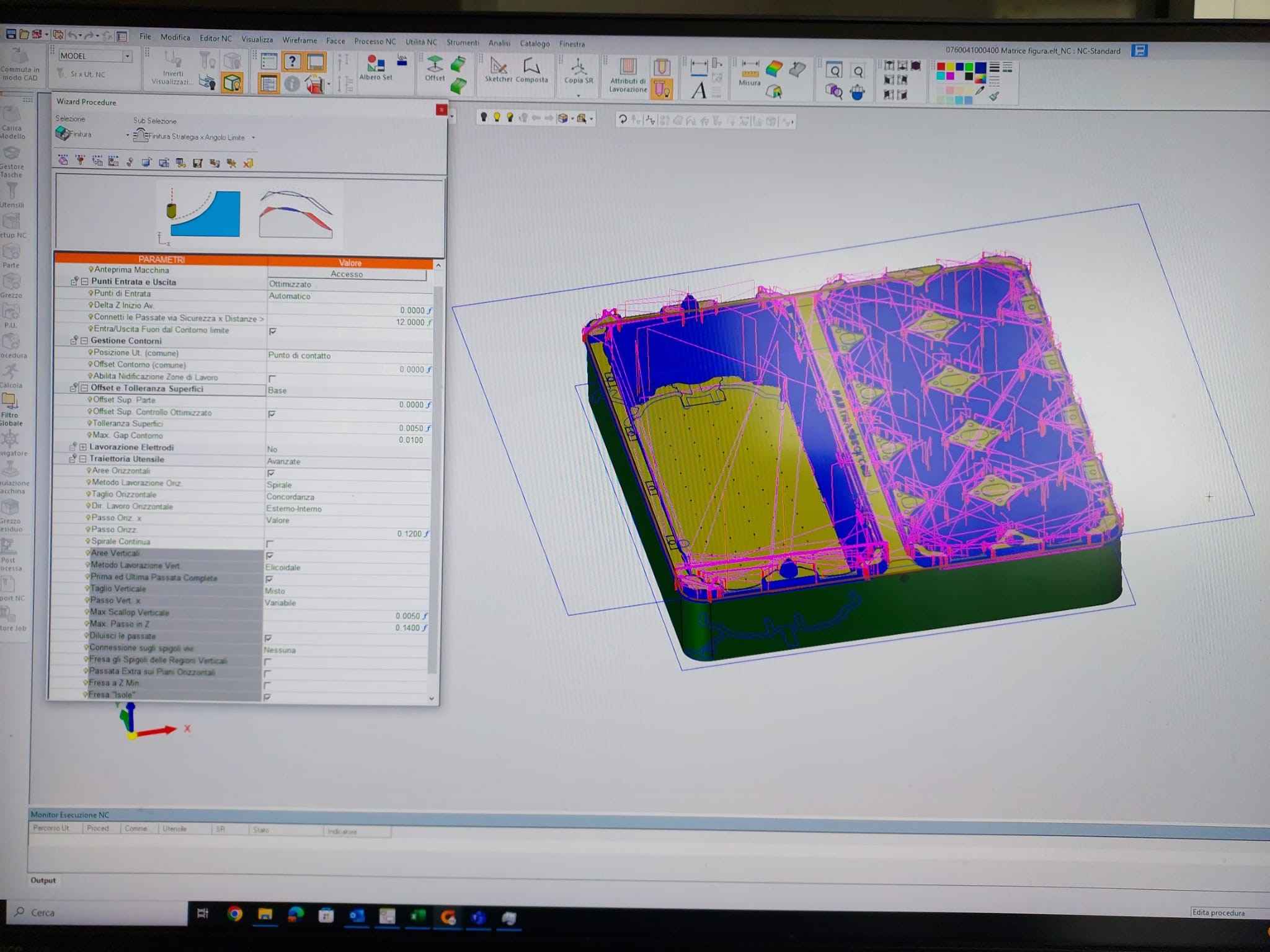Pick the red color swatch
Viewport: 1270px width, 952px height.
coord(941,67)
